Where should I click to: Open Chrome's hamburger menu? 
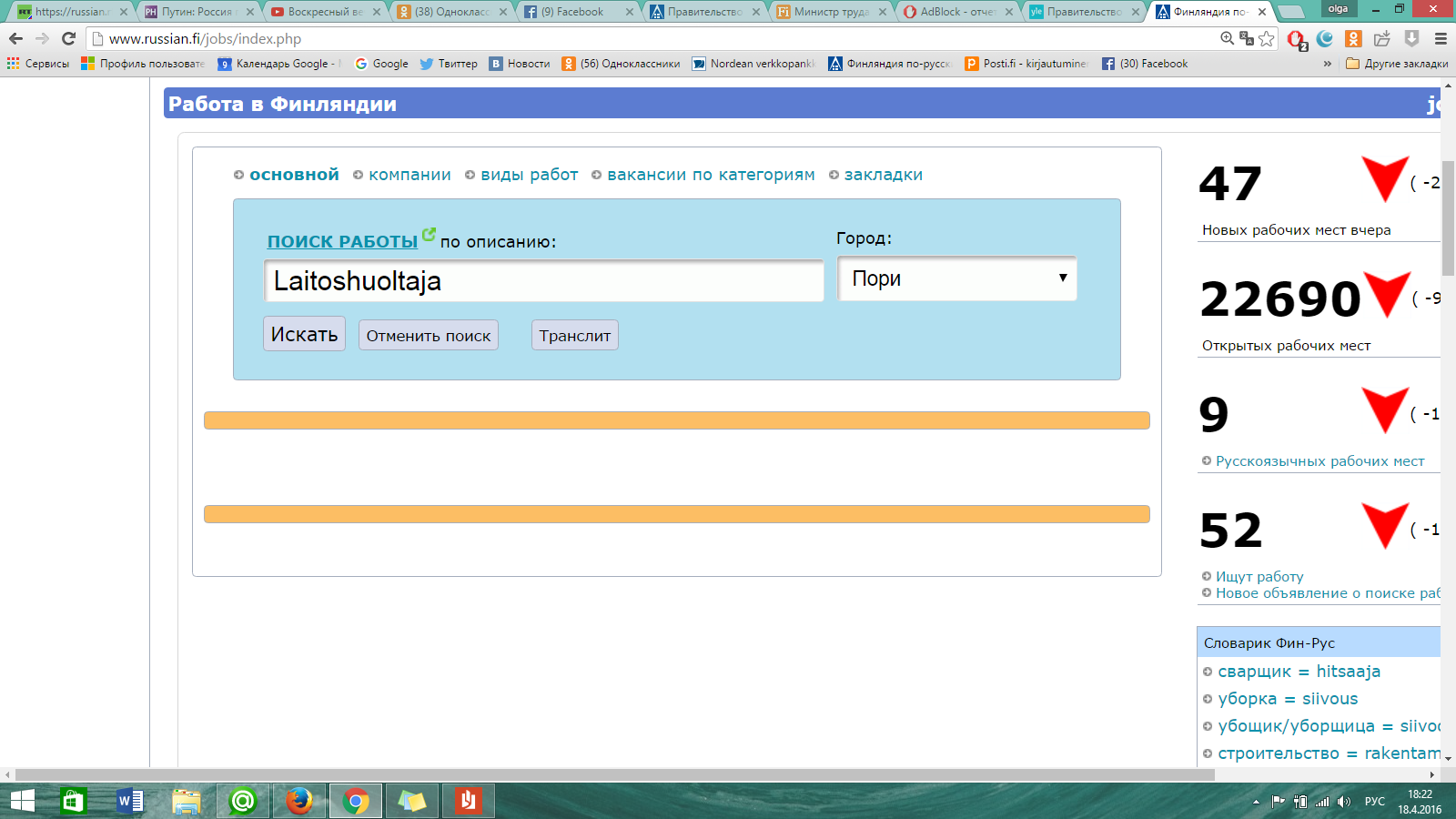pyautogui.click(x=1441, y=39)
